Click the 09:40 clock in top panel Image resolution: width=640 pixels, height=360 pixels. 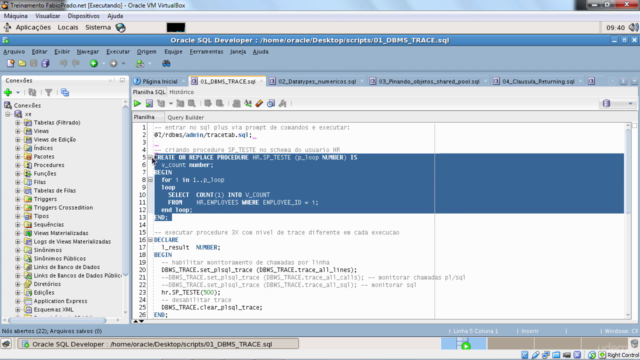616,27
